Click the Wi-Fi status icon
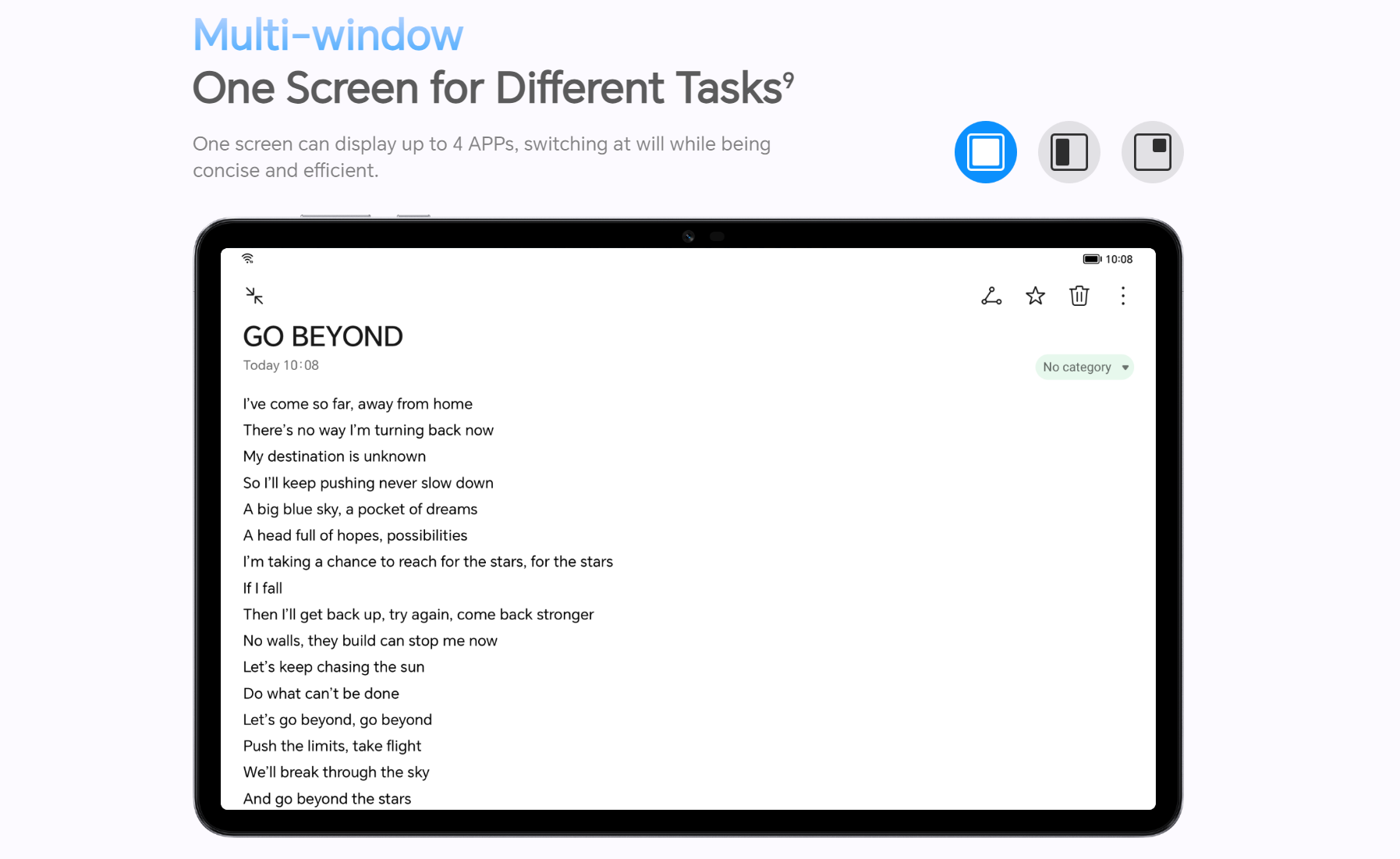 coord(248,258)
